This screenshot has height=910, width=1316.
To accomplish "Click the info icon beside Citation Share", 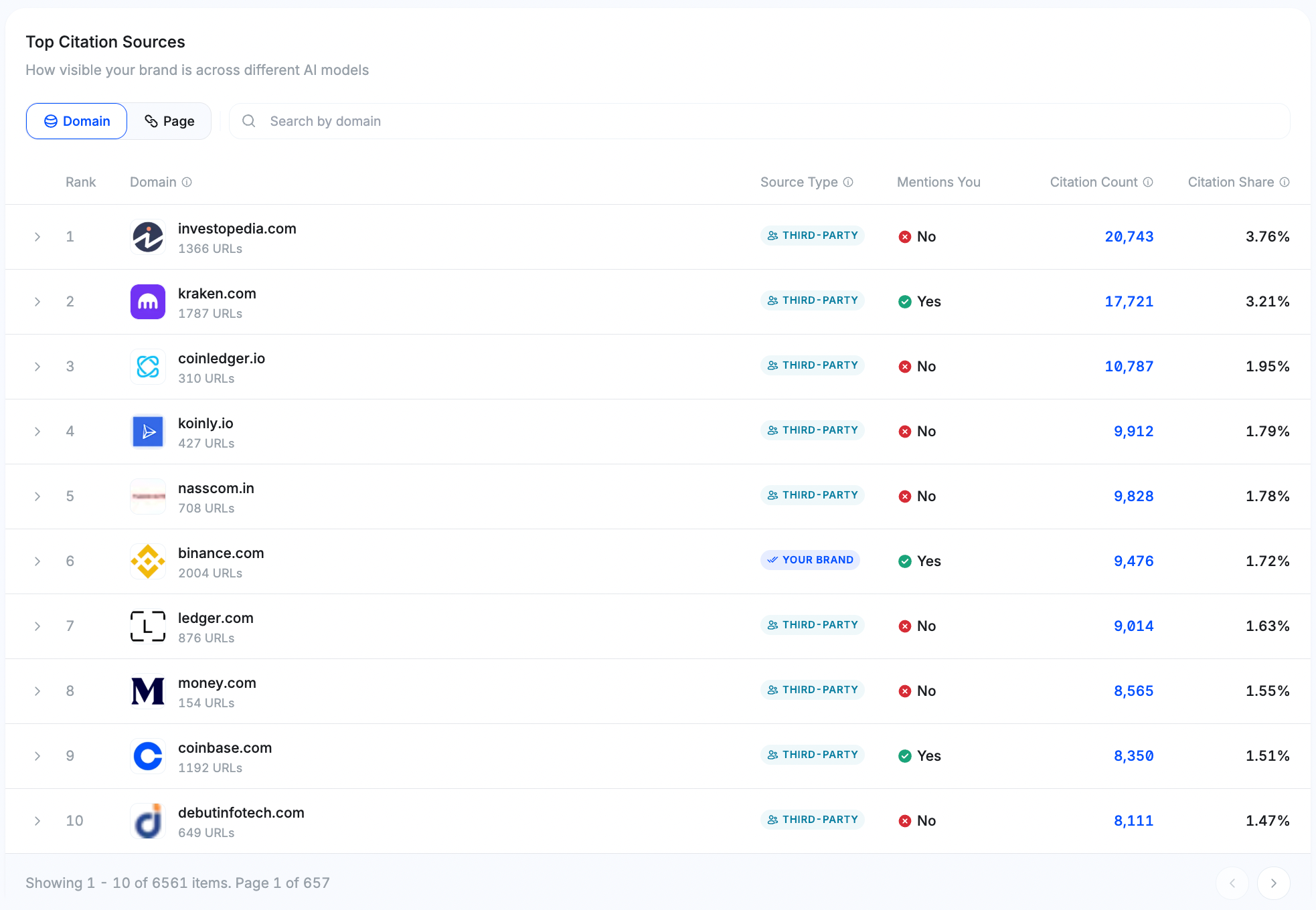I will tap(1285, 182).
